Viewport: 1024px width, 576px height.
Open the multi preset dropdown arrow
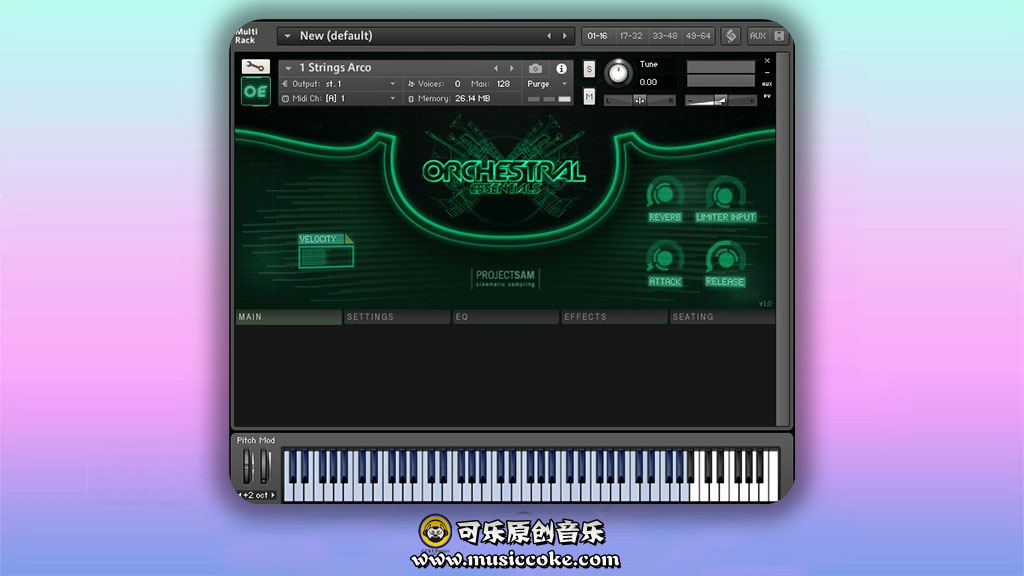tap(287, 36)
